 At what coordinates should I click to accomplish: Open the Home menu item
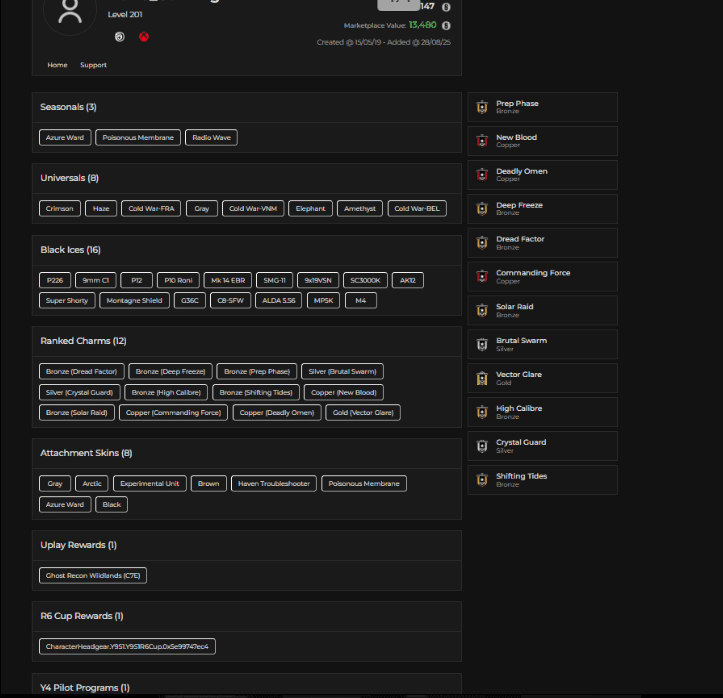pos(57,65)
